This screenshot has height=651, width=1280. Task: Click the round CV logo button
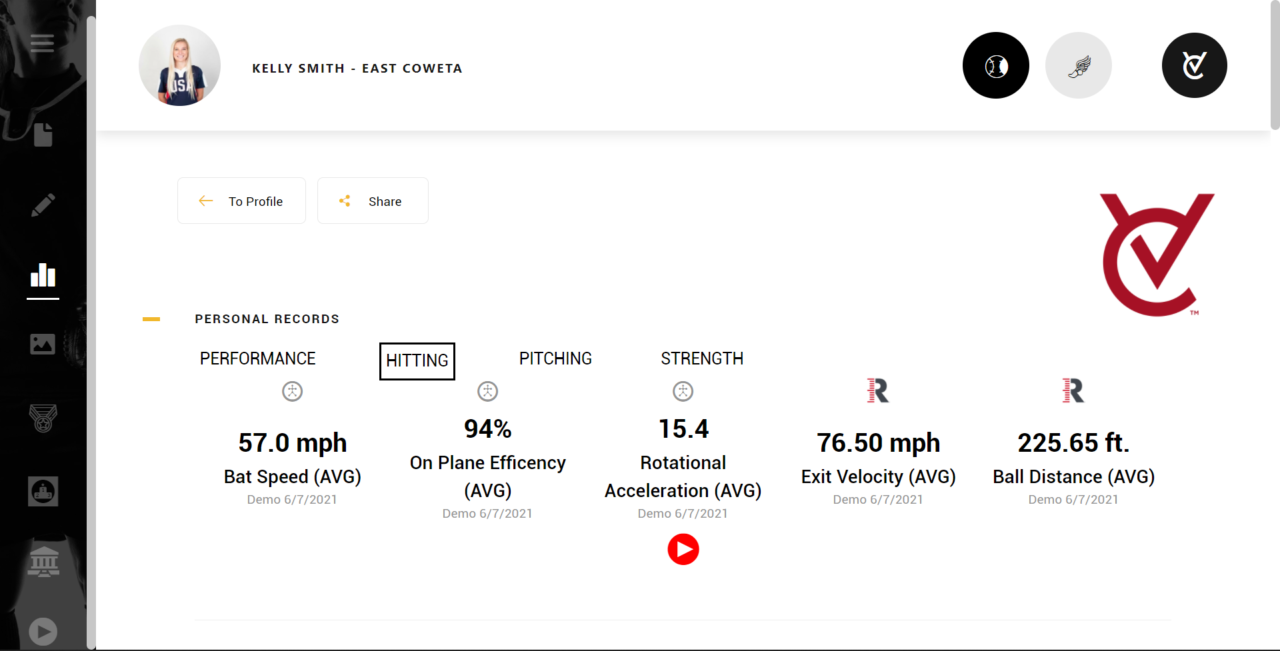tap(1194, 66)
